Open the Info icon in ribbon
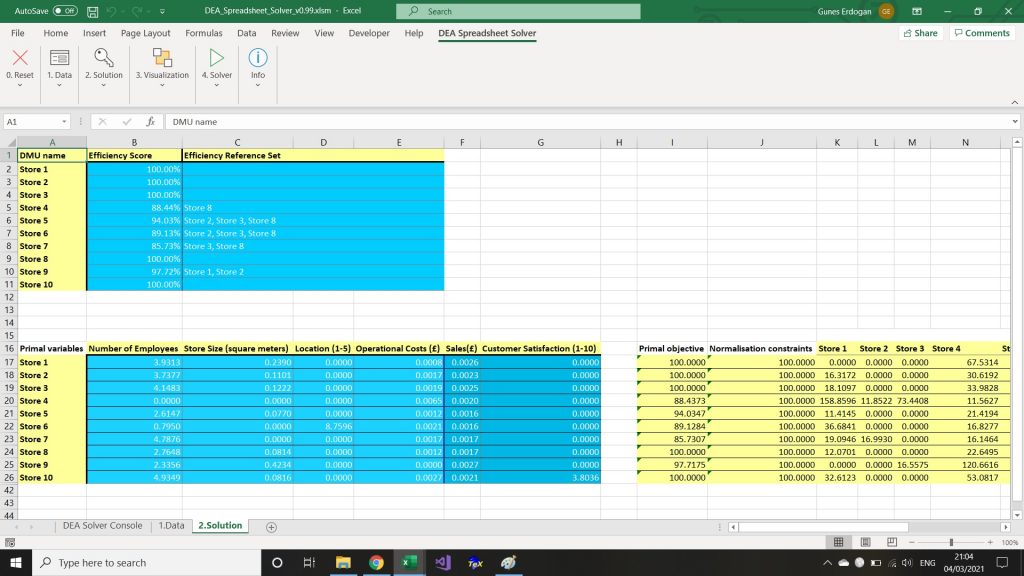The width and height of the screenshot is (1024, 576). 257,59
